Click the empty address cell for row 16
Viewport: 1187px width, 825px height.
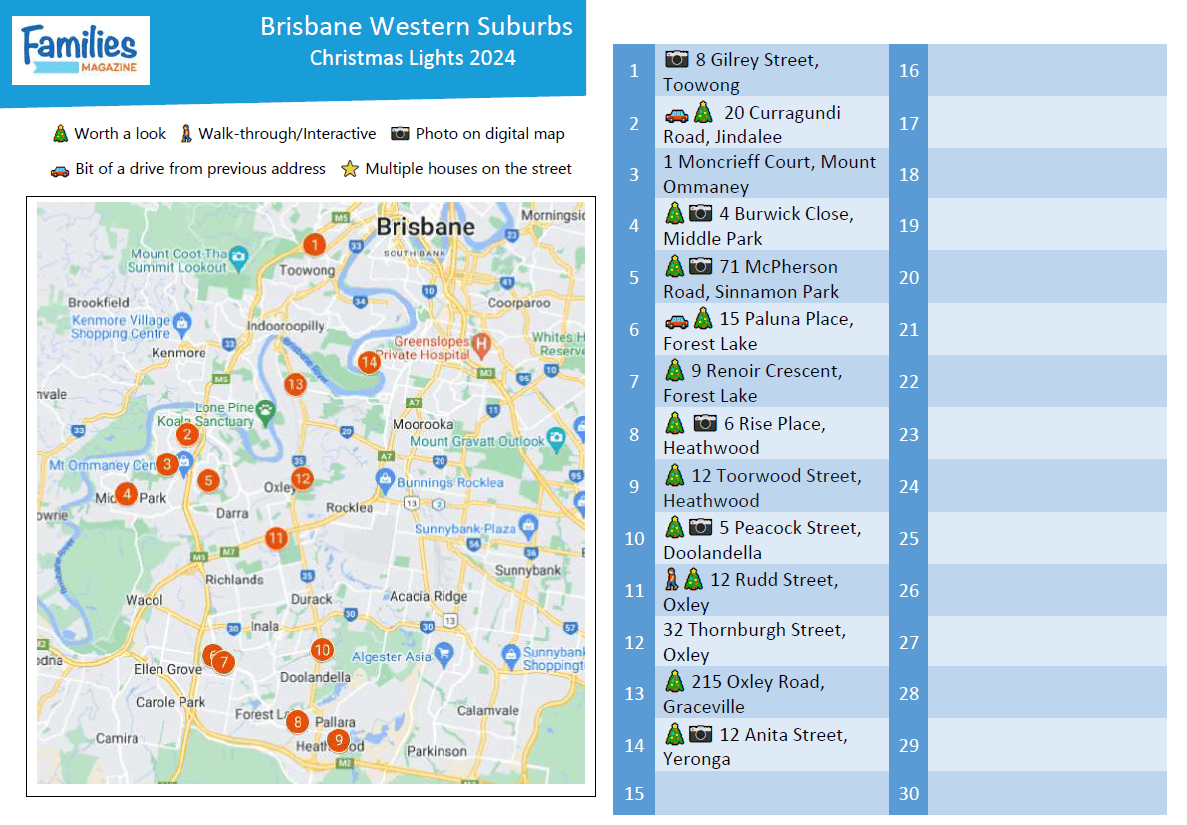tap(1047, 70)
